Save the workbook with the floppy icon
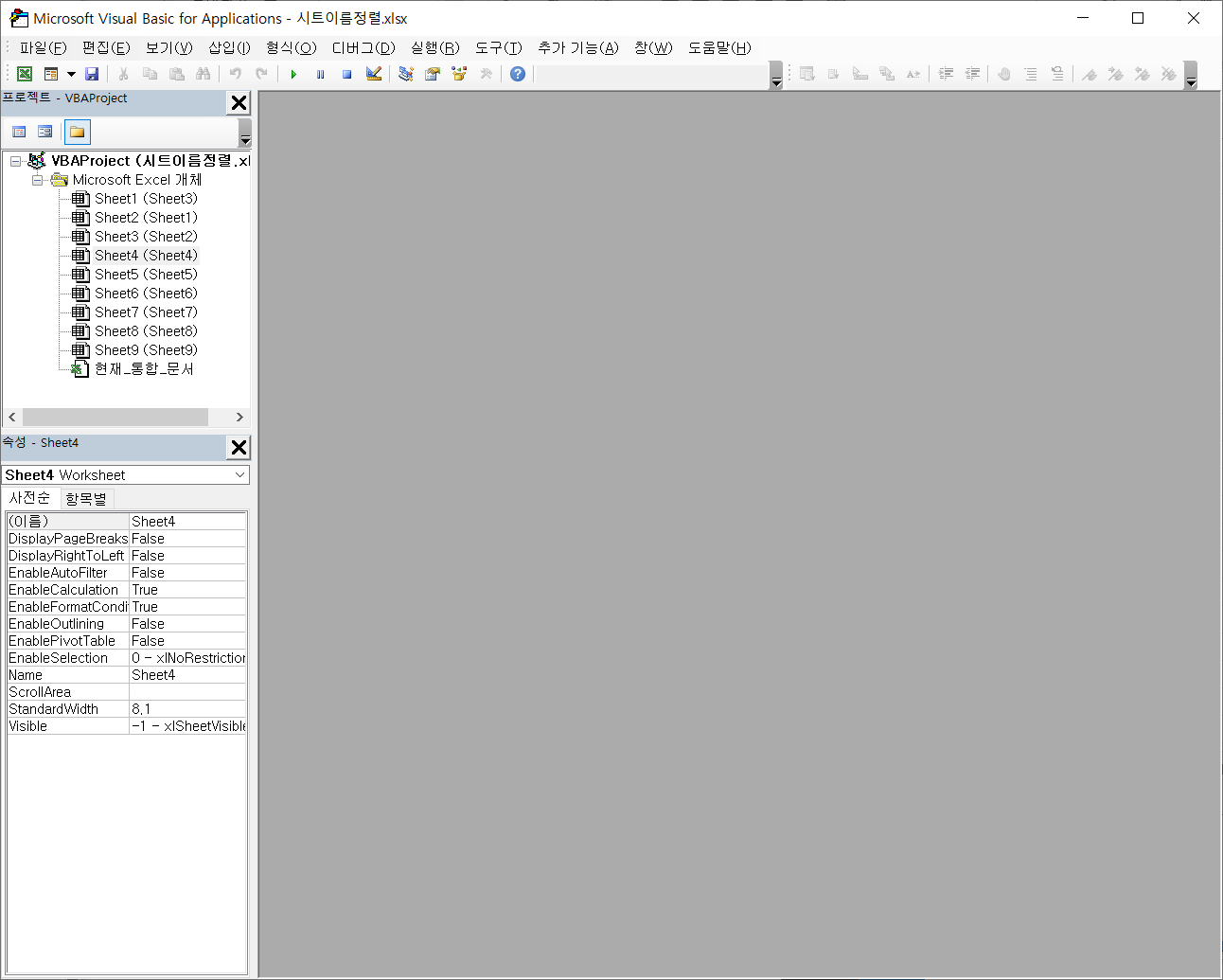 click(92, 74)
